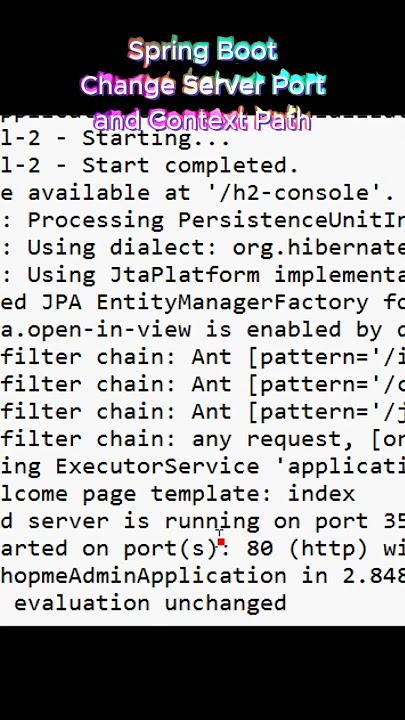This screenshot has height=720, width=405.
Task: Select the "Change Server Port" title line
Action: point(202,85)
